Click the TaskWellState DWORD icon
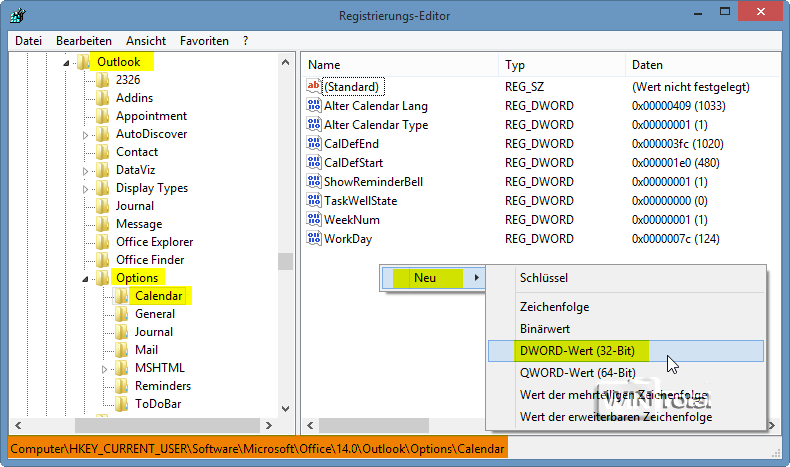The image size is (790, 467). click(x=313, y=201)
